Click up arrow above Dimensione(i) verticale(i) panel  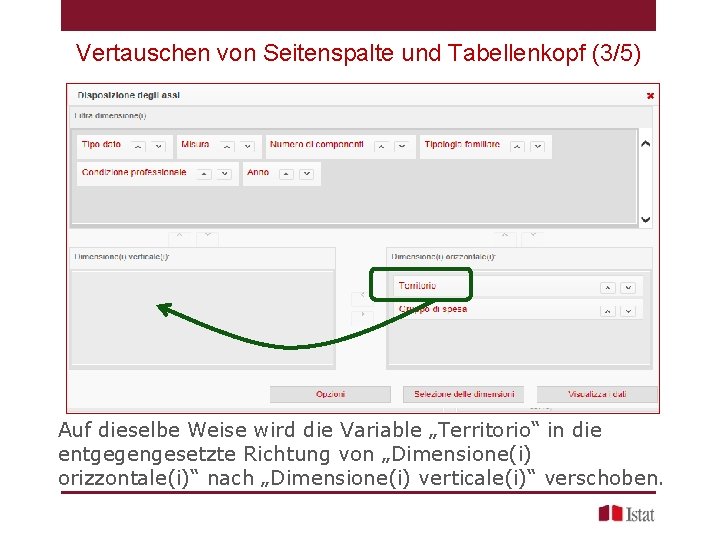click(180, 237)
